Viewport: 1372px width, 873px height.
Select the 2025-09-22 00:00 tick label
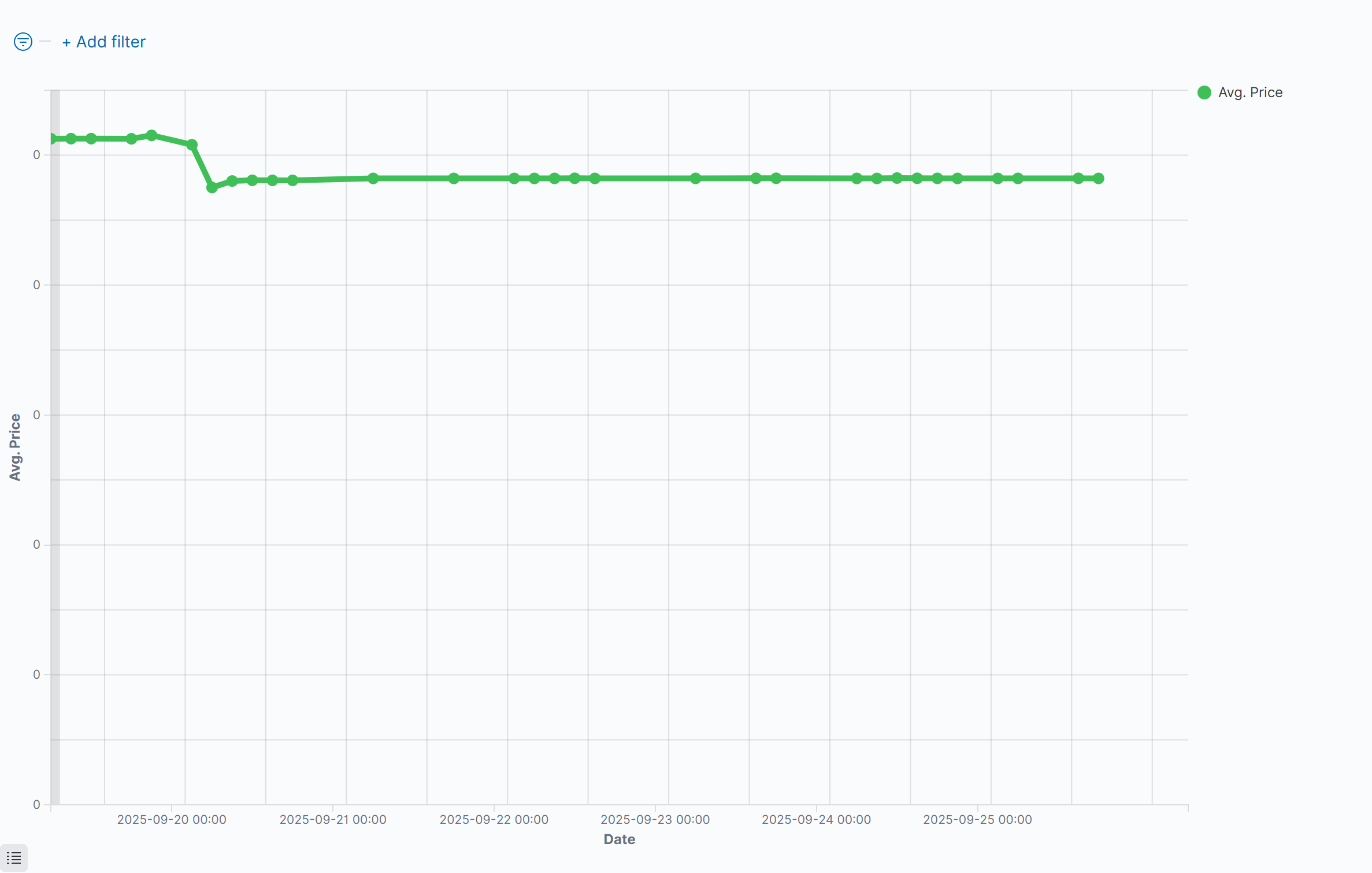coord(494,819)
